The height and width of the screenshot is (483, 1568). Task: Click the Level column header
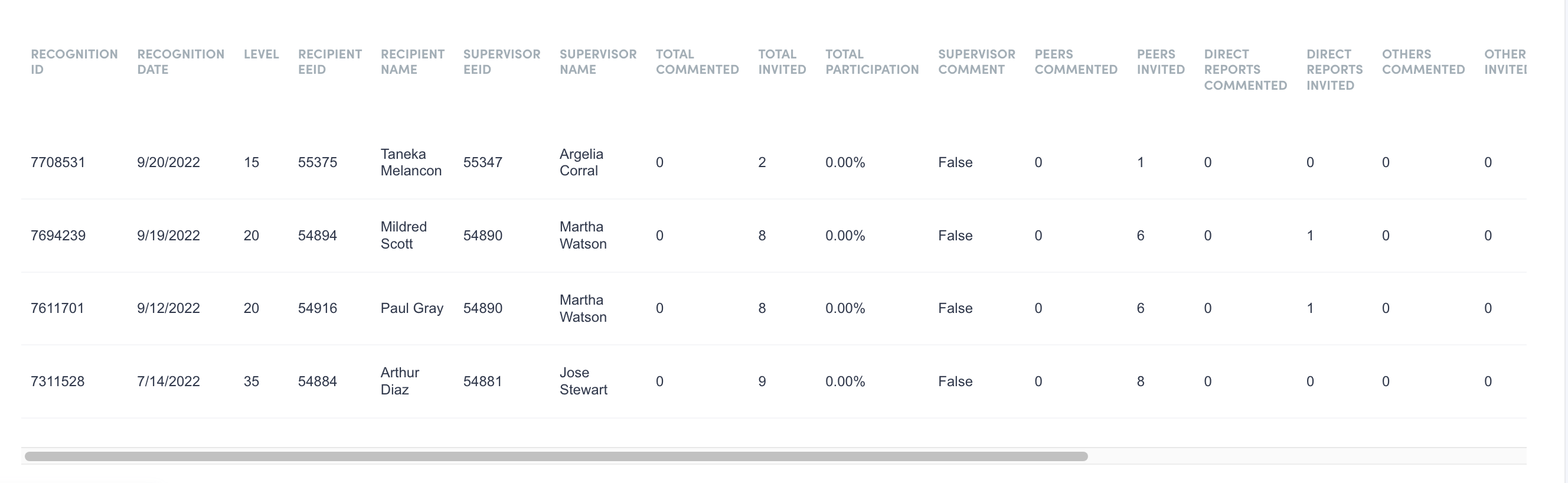[261, 54]
